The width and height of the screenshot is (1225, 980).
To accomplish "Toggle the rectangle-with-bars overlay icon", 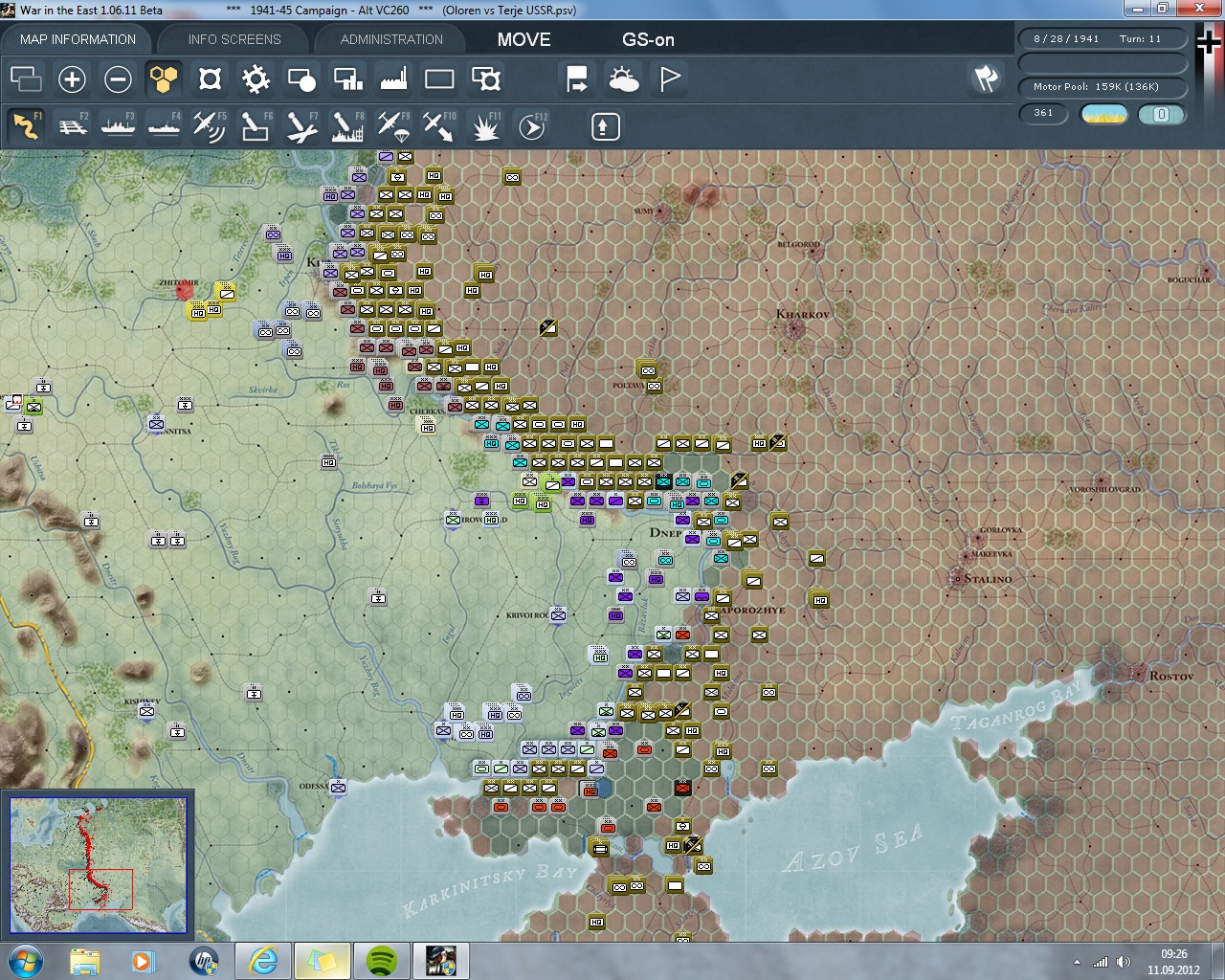I will coord(347,79).
